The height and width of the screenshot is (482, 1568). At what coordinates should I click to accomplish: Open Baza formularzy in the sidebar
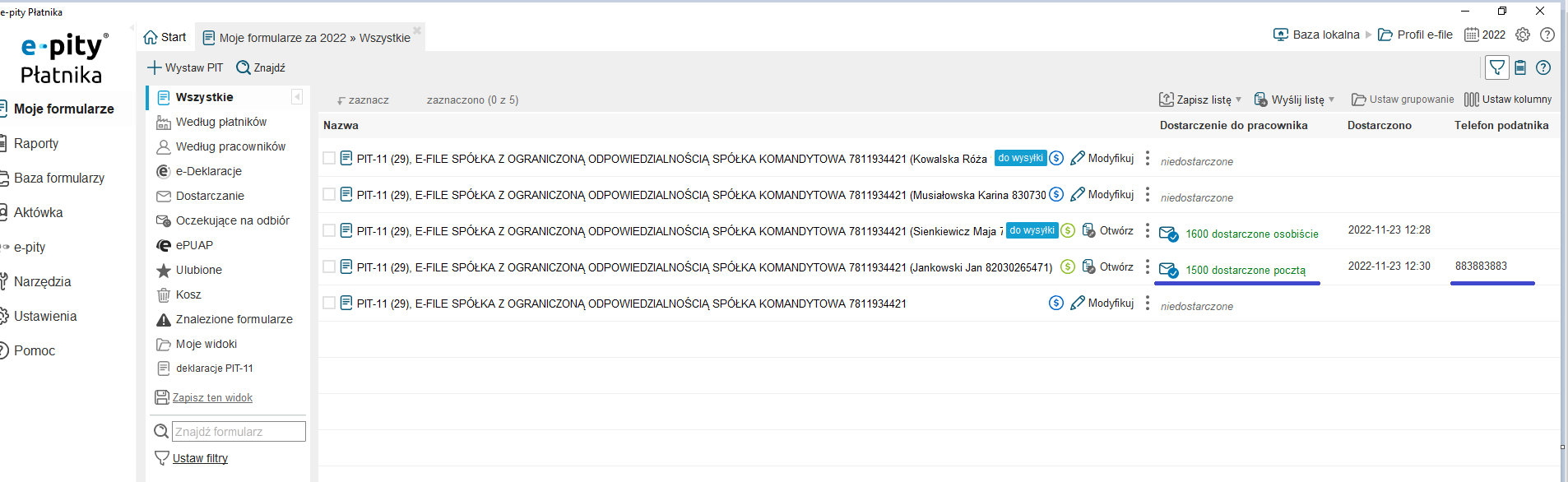(59, 178)
